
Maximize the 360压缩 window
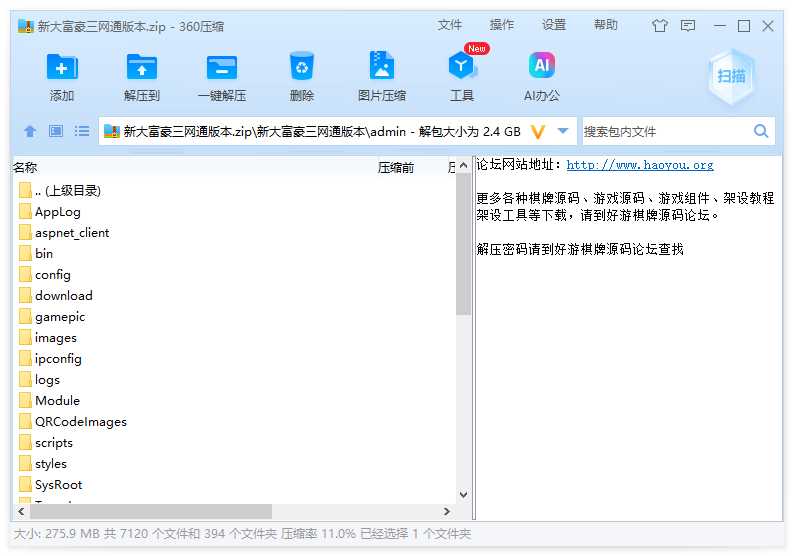[743, 25]
